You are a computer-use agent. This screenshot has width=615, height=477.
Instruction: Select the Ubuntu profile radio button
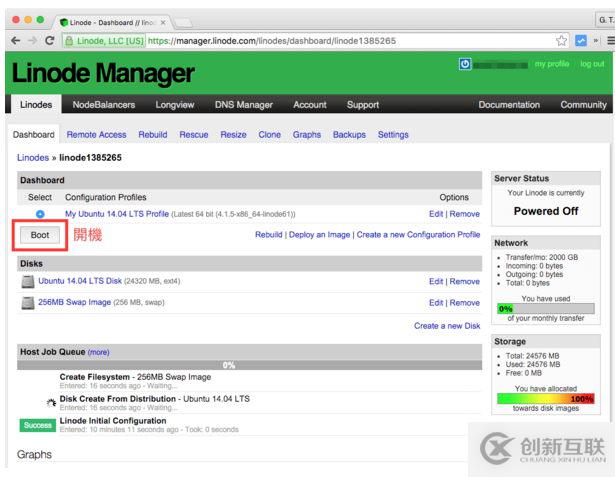[x=40, y=214]
